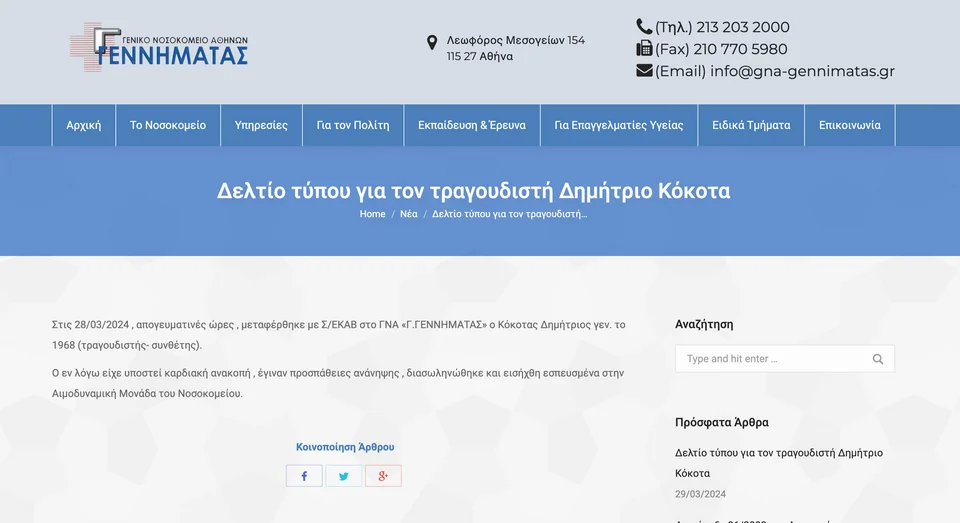Click the location pin icon

(432, 42)
